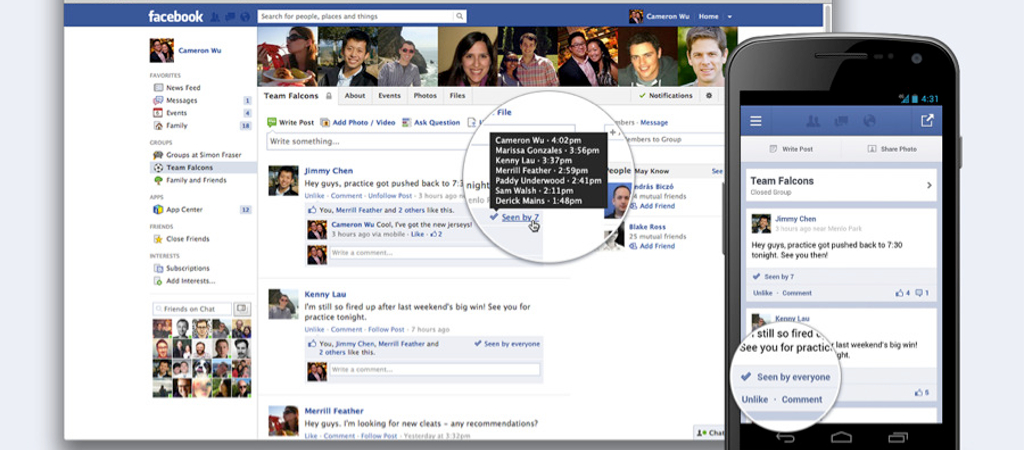Screen dimensions: 1024x450
Task: Open Jimmy Chen's profile name link
Action: [x=328, y=170]
